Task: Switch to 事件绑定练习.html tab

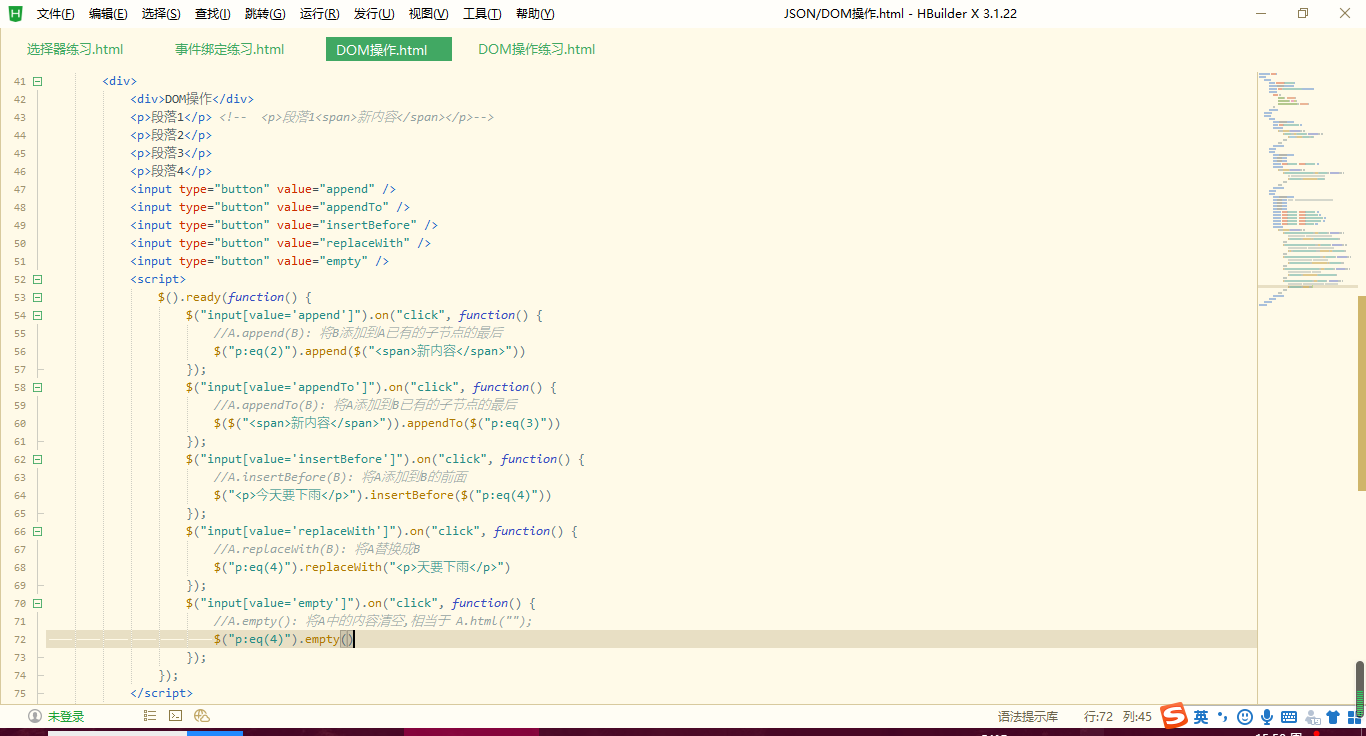Action: pos(229,49)
